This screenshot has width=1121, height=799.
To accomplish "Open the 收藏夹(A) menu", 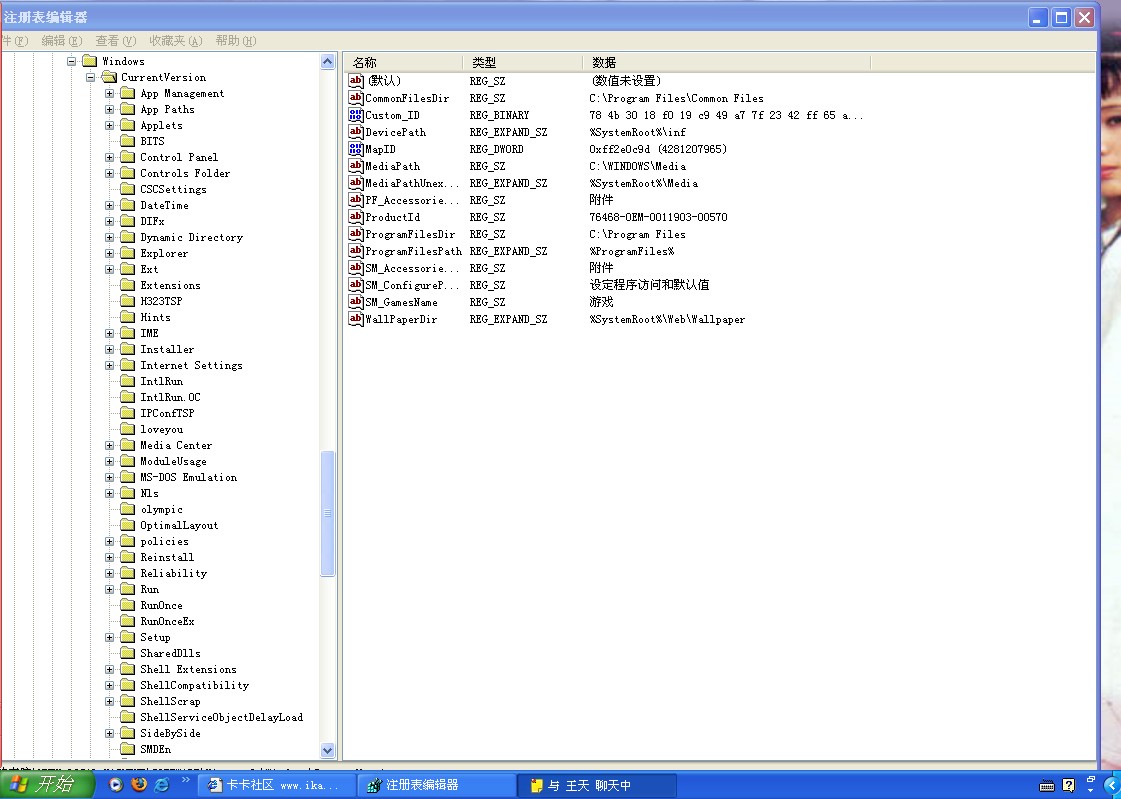I will (175, 41).
